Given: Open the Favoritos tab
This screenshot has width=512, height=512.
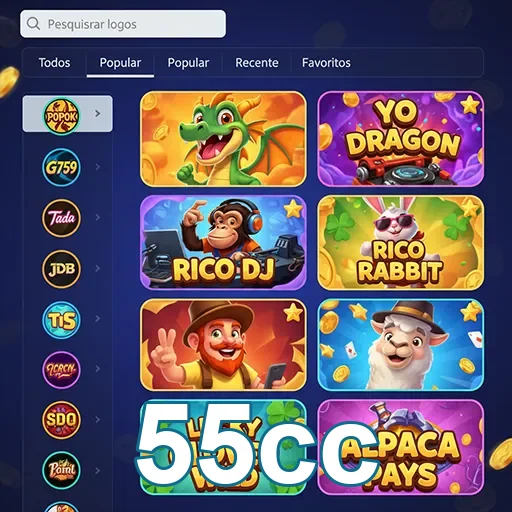Looking at the screenshot, I should tap(326, 63).
